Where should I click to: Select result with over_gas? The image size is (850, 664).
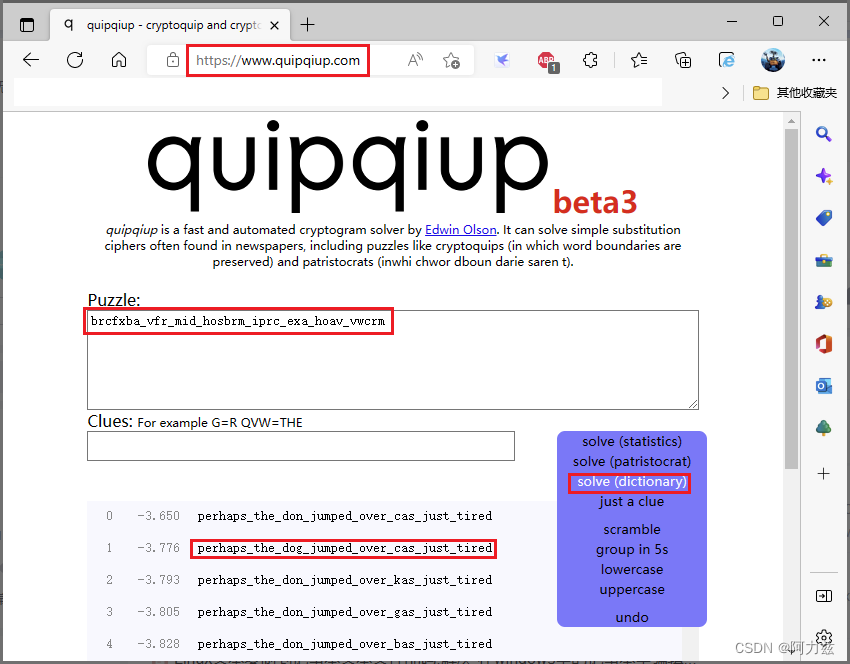tap(345, 612)
